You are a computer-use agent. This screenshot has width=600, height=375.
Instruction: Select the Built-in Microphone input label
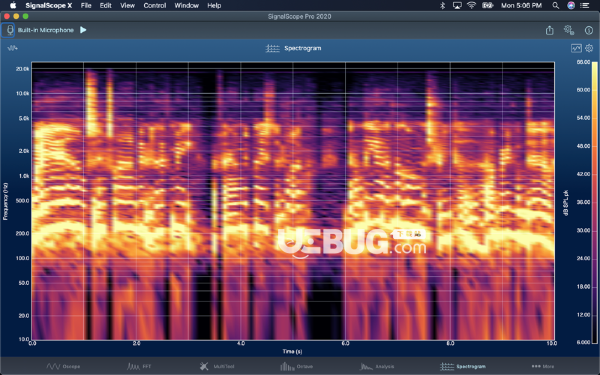coord(46,30)
